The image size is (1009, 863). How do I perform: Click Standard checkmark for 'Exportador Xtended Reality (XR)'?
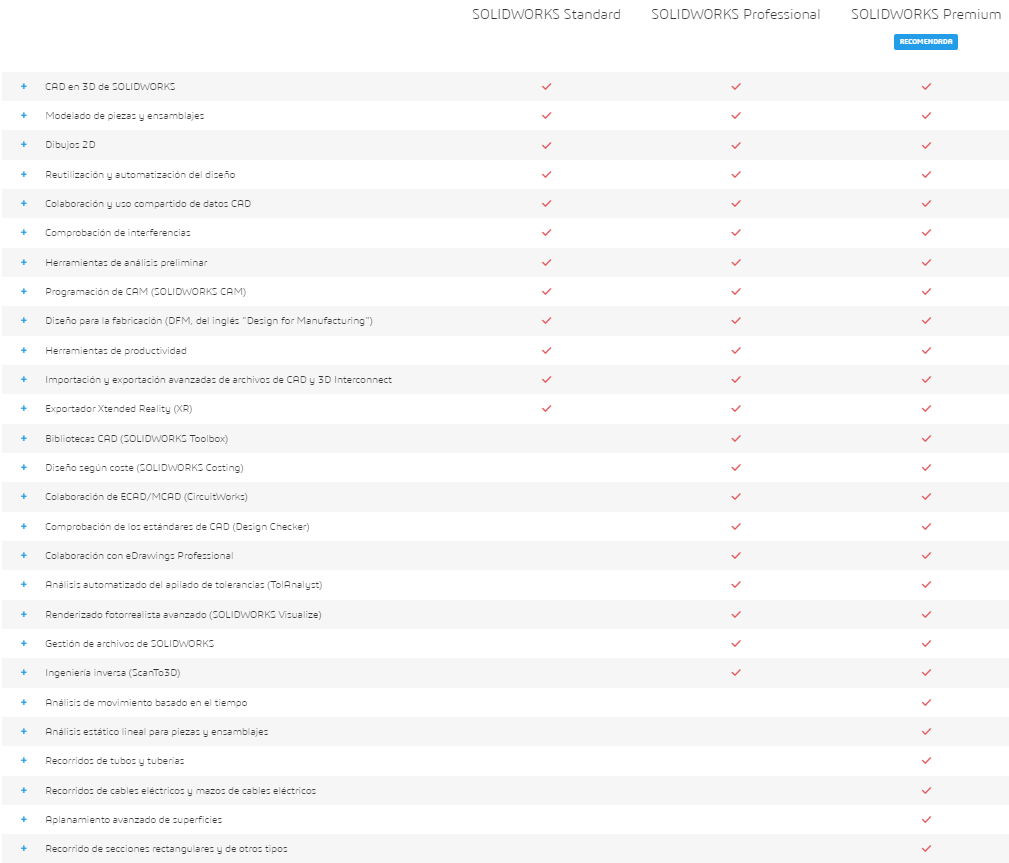pos(546,409)
